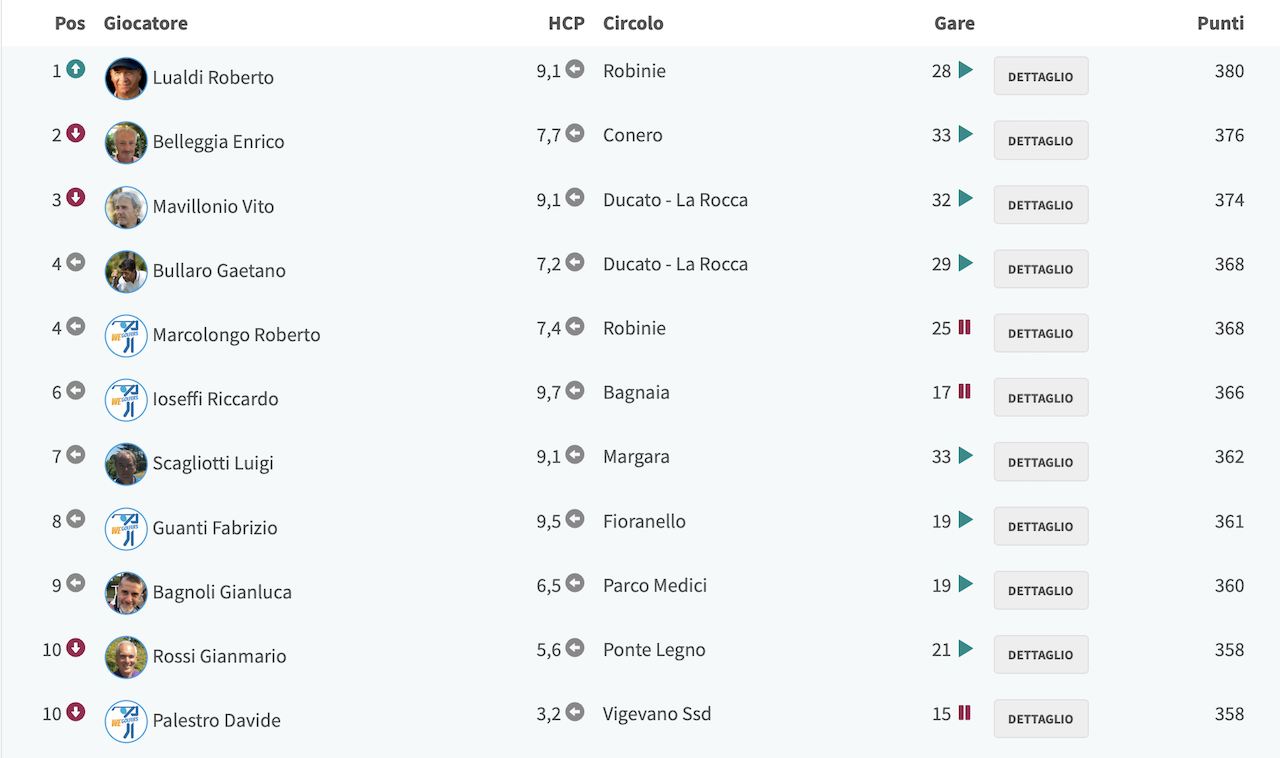Viewport: 1280px width, 758px height.
Task: Click the HCP arrow icon for Lualdi Roberto
Action: tap(574, 69)
